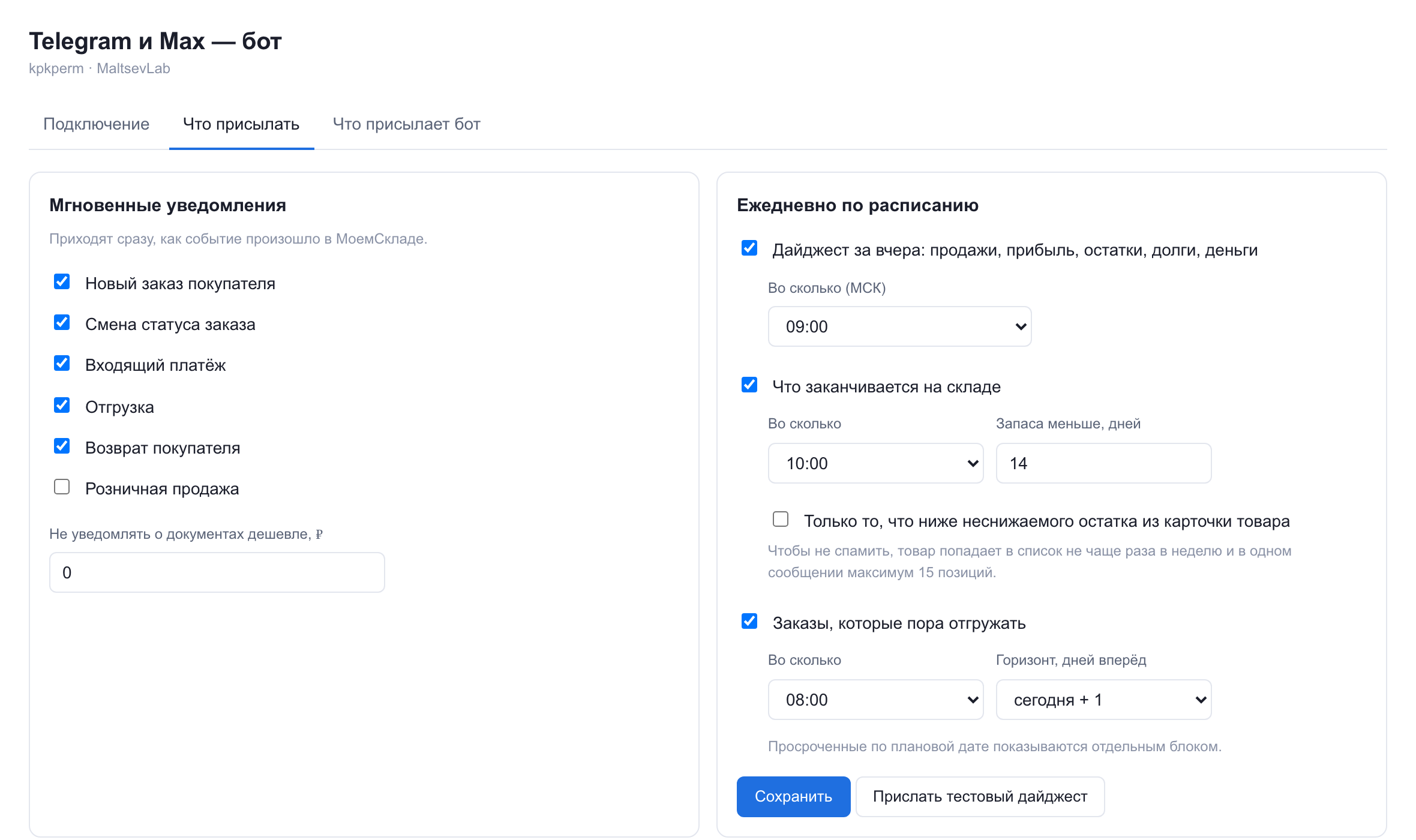Expand the сегодня + 1 horizon dropdown
1416x840 pixels.
[x=1104, y=700]
